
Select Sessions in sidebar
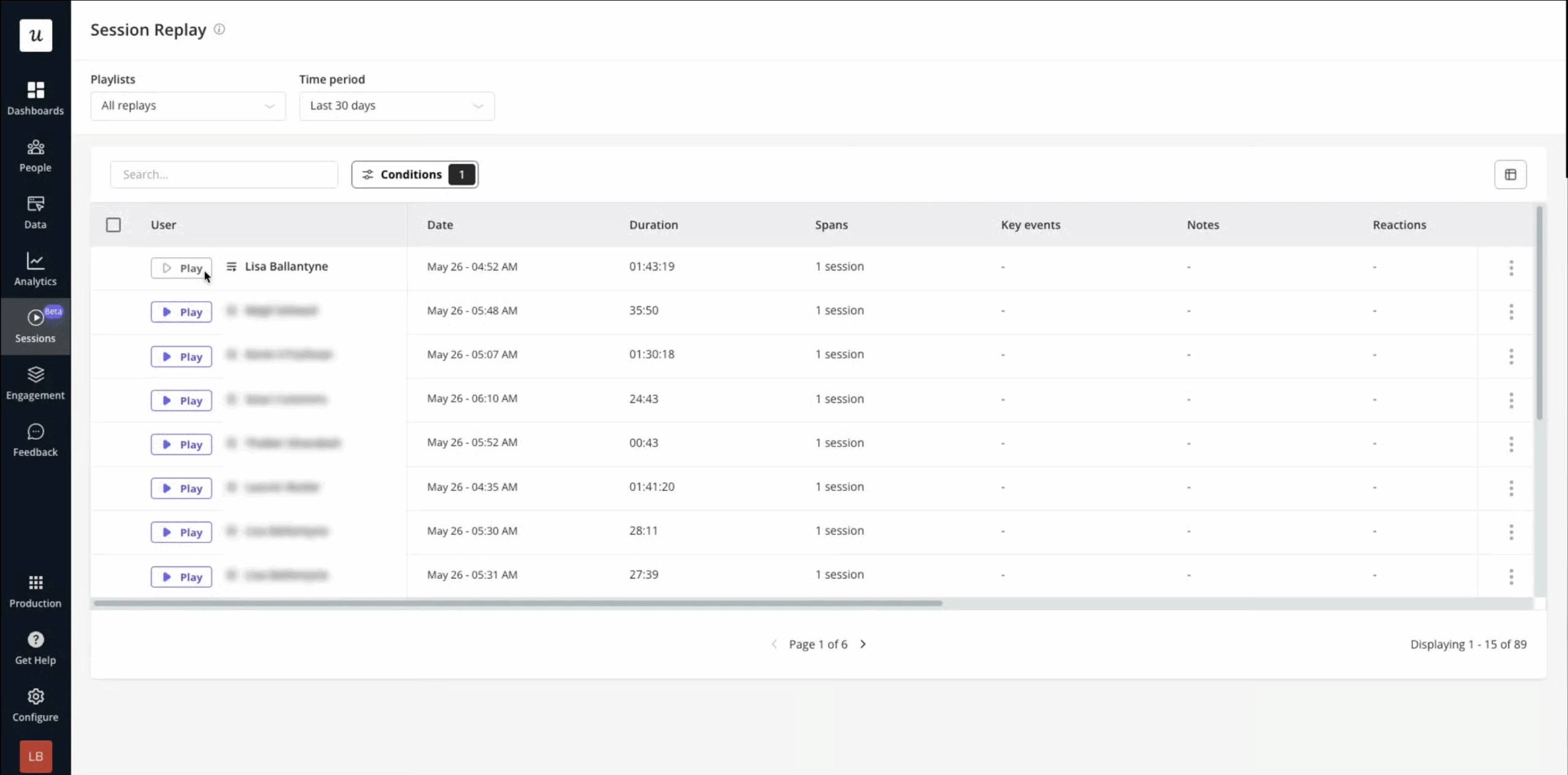[x=36, y=326]
